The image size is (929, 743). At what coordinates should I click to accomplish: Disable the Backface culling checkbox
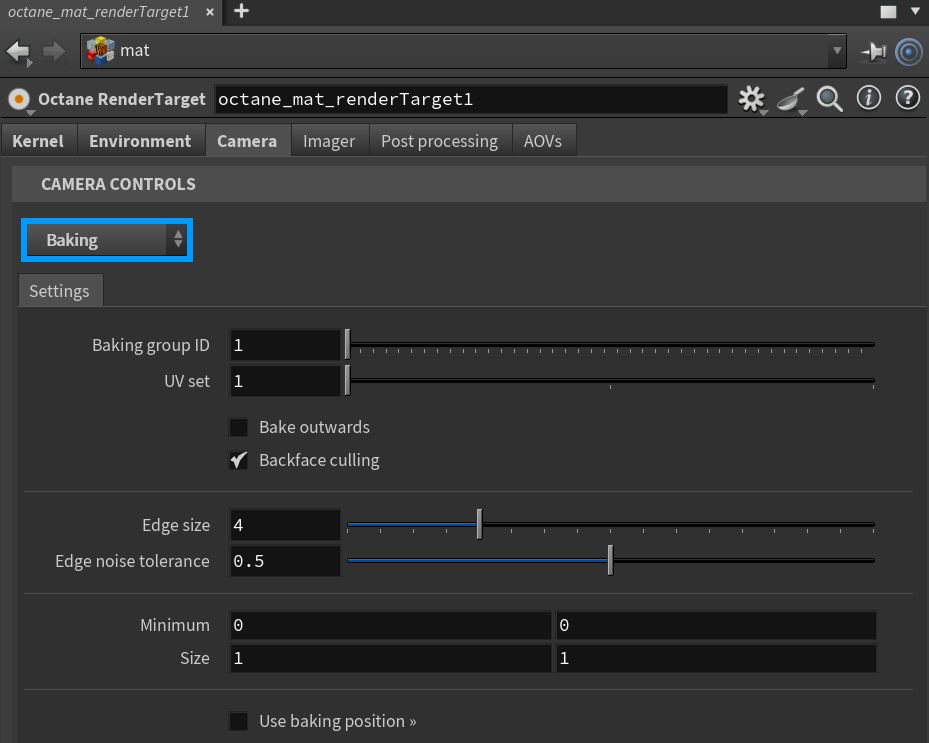tap(239, 461)
